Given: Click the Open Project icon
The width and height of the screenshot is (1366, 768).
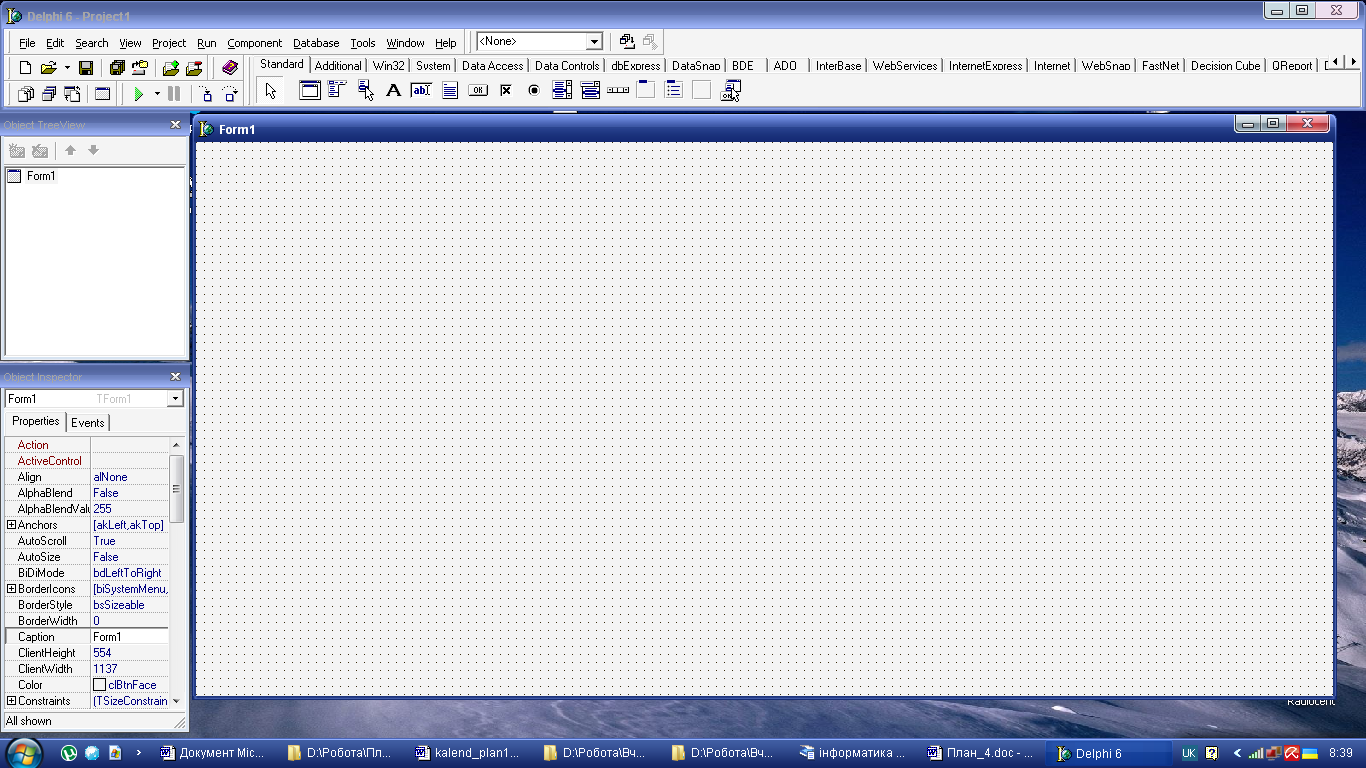Looking at the screenshot, I should tap(139, 68).
